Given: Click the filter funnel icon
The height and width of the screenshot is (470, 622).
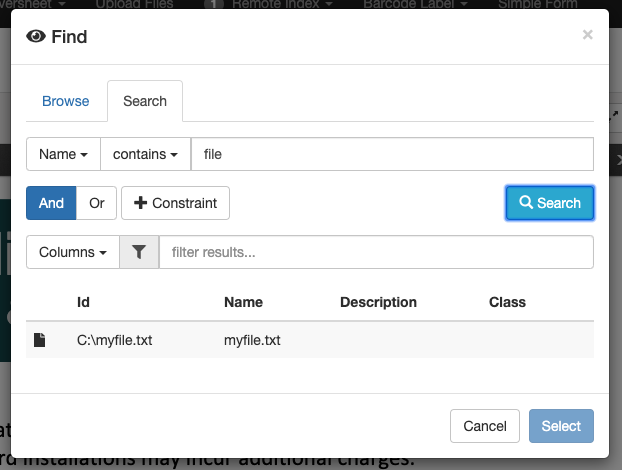Looking at the screenshot, I should click(139, 252).
